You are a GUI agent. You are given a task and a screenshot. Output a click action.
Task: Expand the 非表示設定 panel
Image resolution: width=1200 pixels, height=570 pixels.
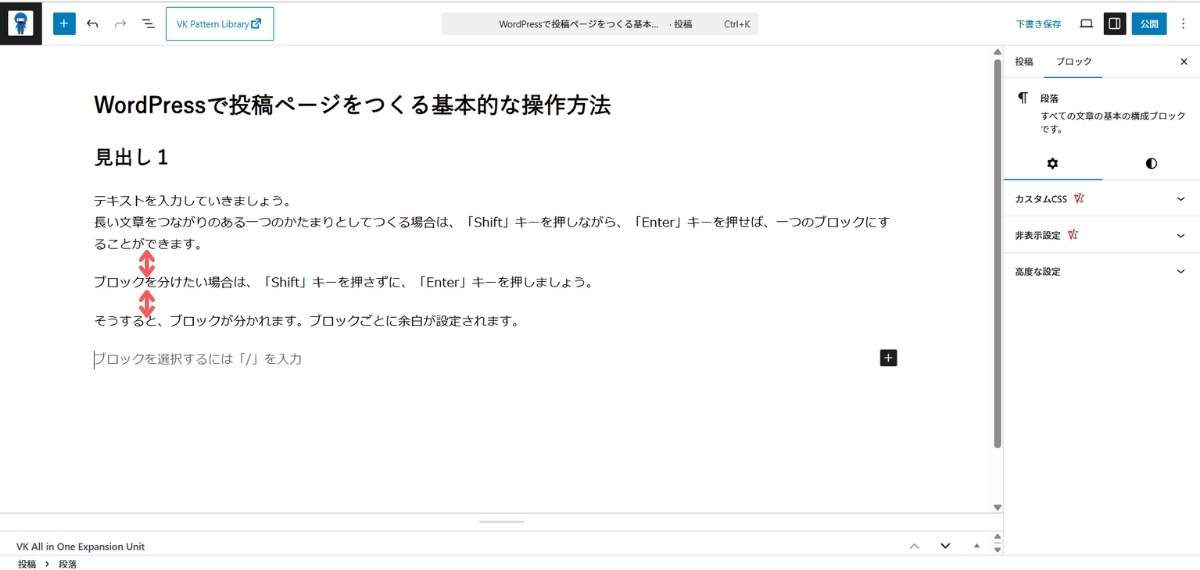(x=1101, y=236)
